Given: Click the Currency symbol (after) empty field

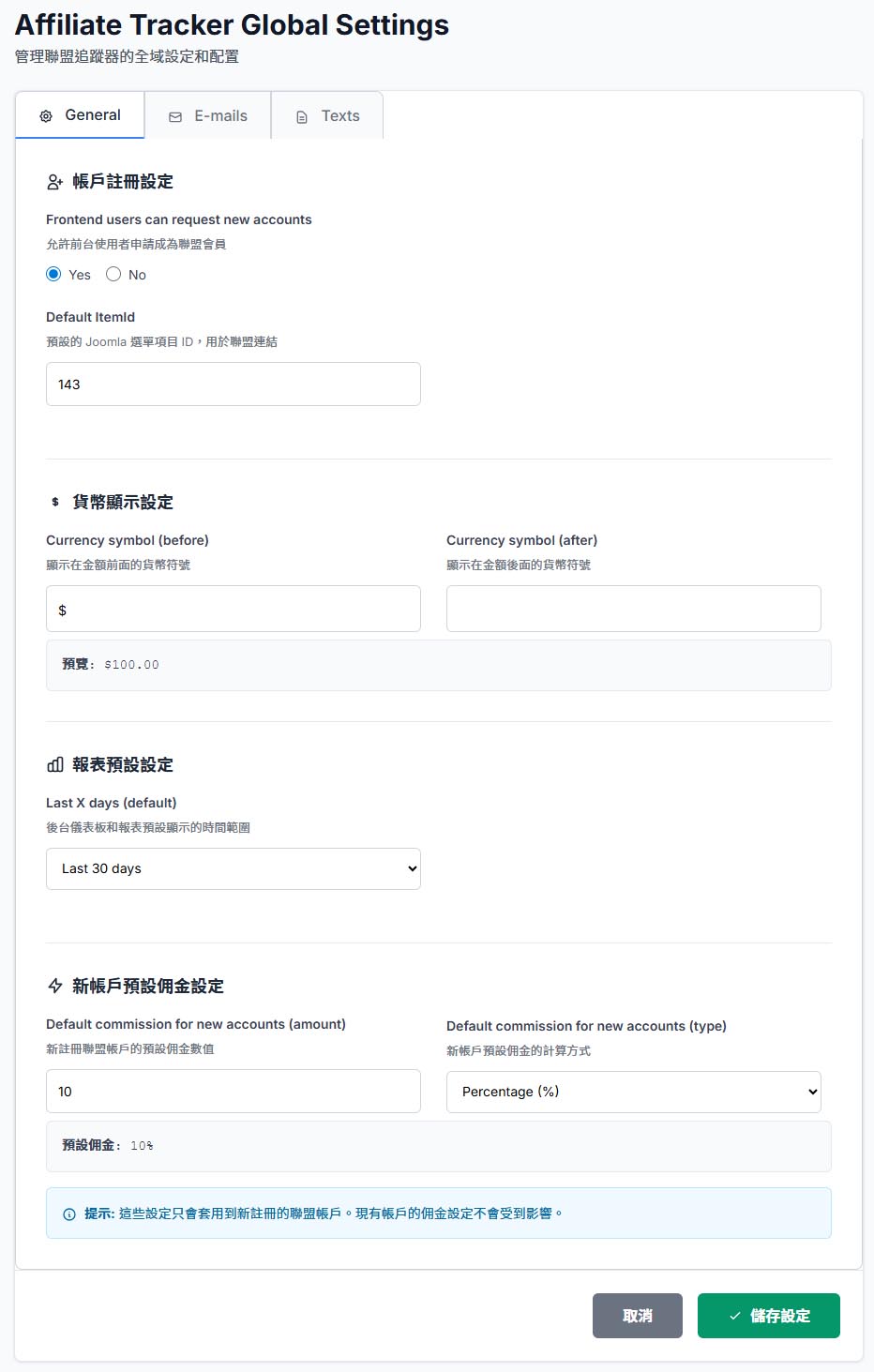Looking at the screenshot, I should pos(634,609).
